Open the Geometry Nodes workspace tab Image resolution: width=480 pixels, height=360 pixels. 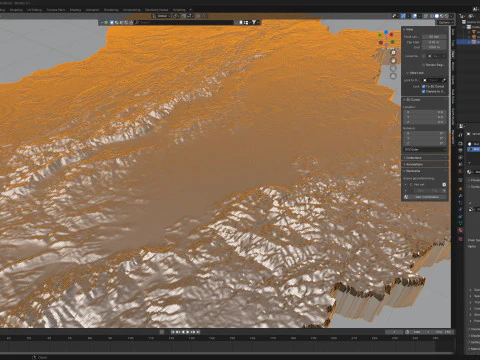(x=156, y=10)
